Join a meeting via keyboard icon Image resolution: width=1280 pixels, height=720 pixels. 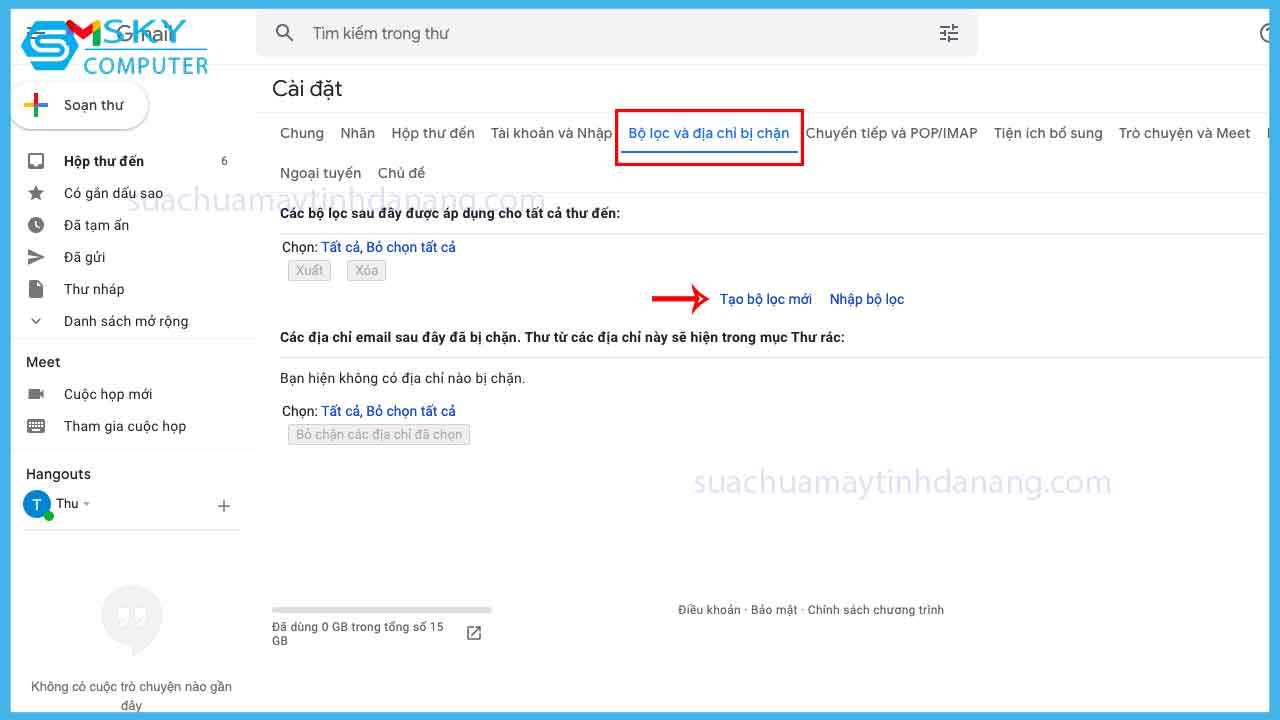pos(37,426)
